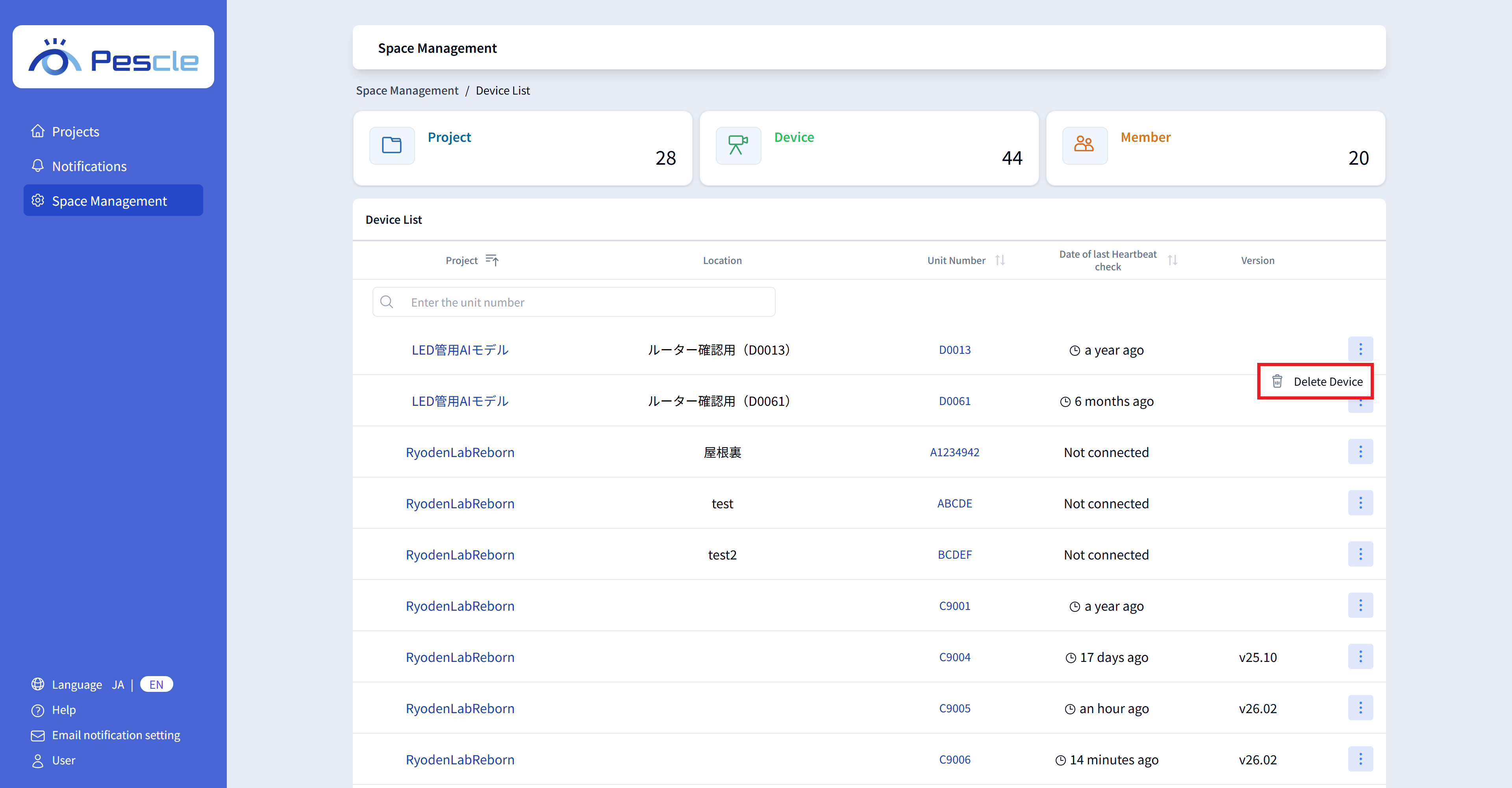Sort by Project column icon

pos(492,260)
